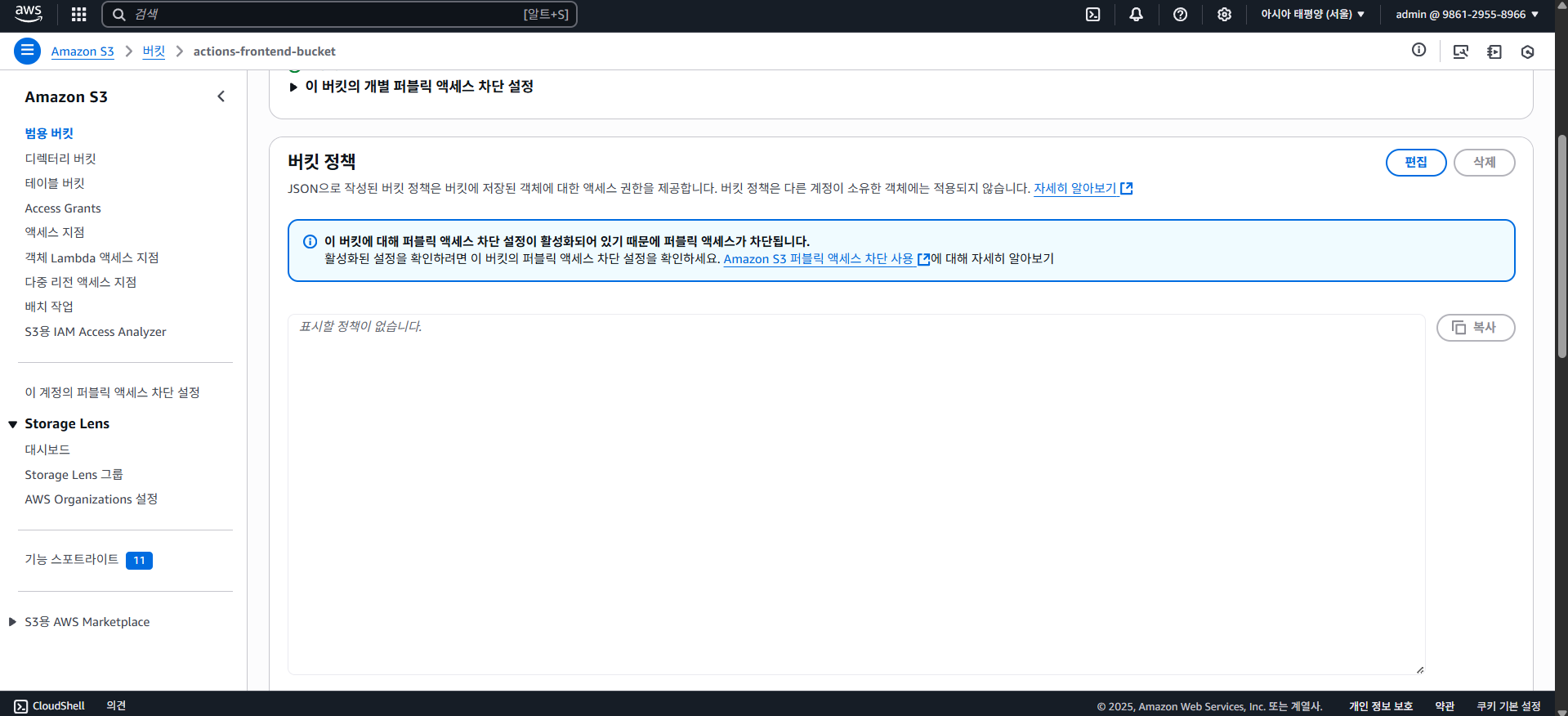
Task: Open Amazon S3 퍼블릭 액세스 차단 사용 link
Action: point(826,259)
